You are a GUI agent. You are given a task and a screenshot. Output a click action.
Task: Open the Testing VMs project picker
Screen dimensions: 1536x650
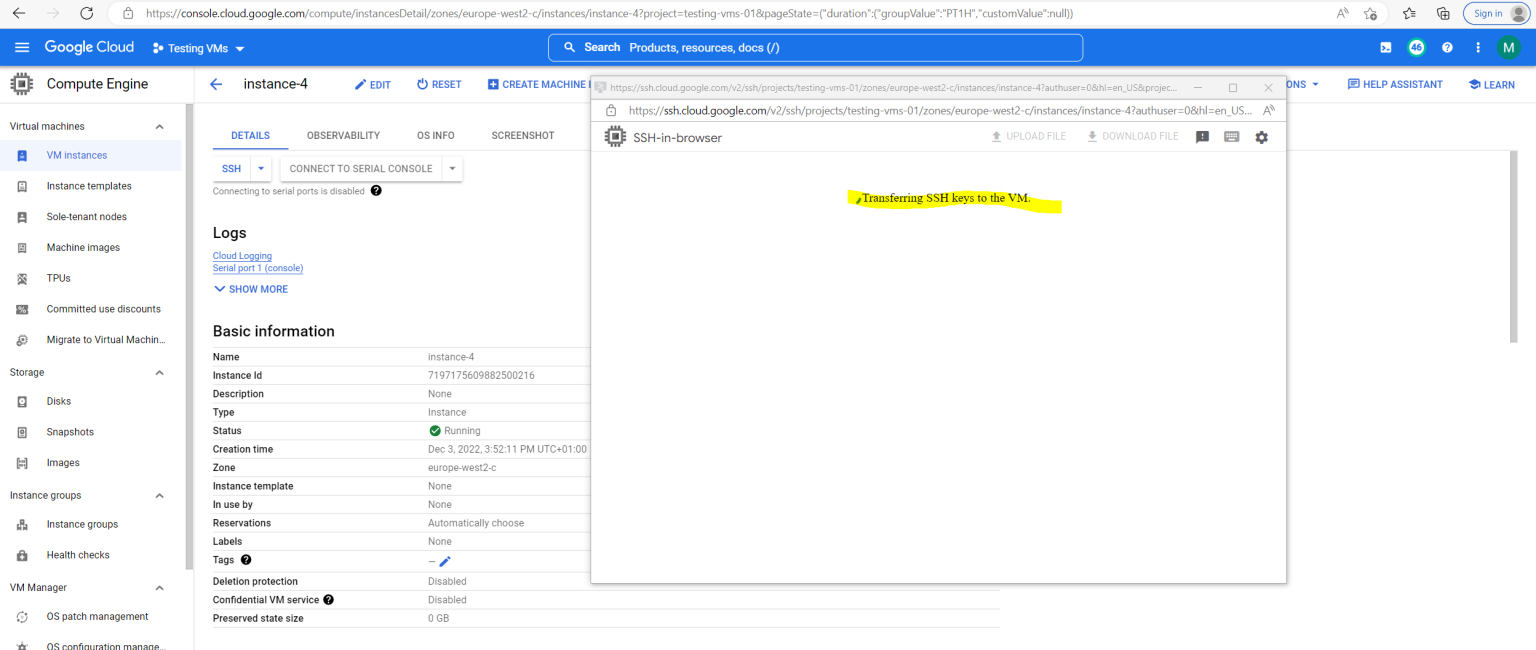pyautogui.click(x=197, y=47)
